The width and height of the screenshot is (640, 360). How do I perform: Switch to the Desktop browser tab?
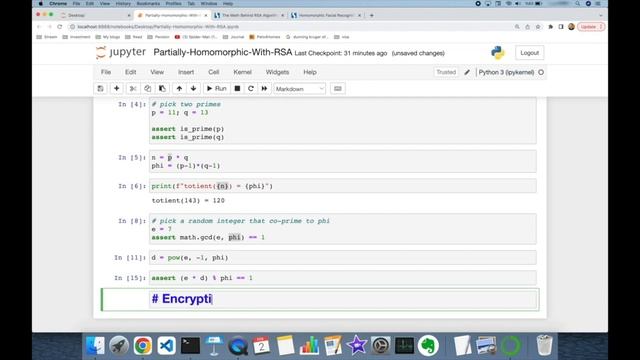tap(95, 15)
